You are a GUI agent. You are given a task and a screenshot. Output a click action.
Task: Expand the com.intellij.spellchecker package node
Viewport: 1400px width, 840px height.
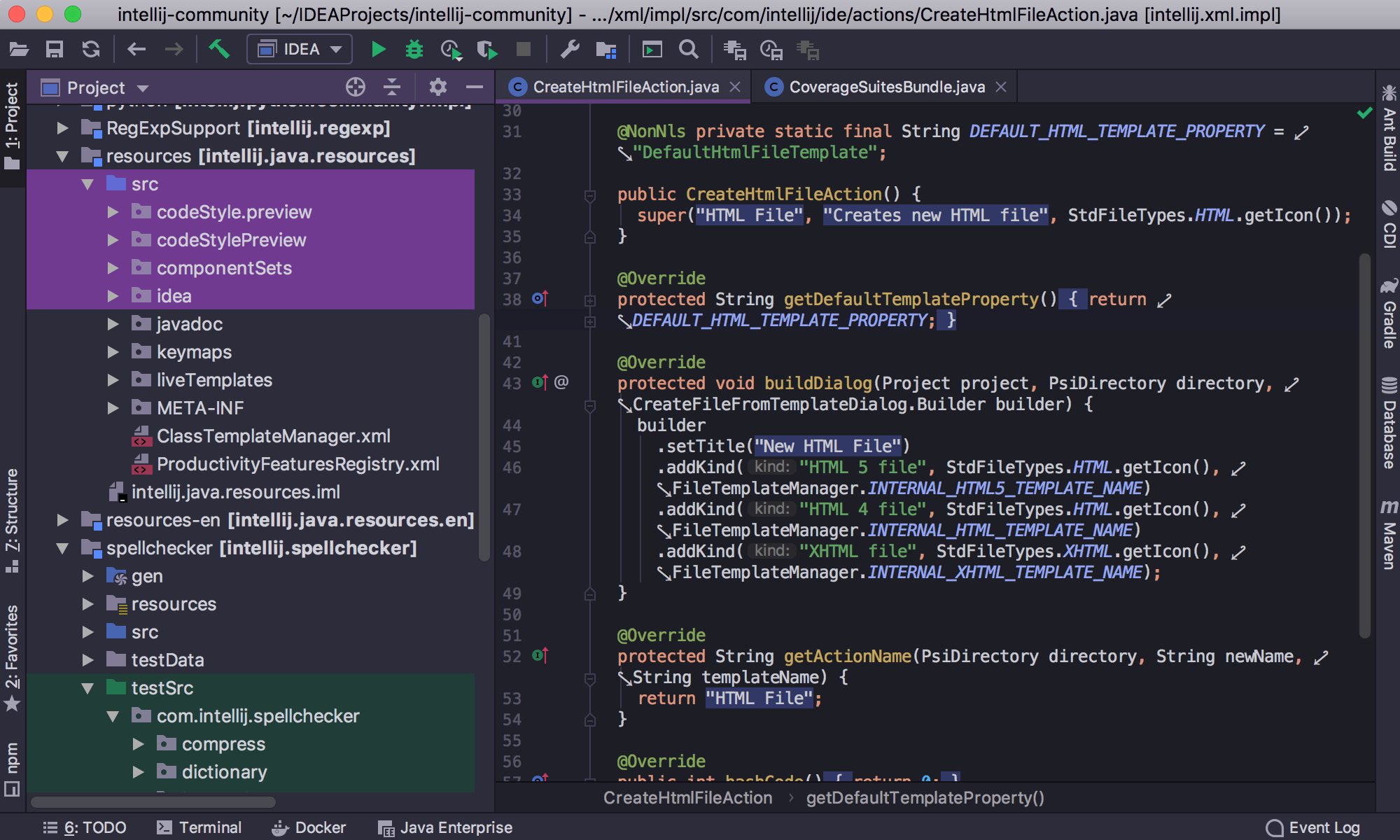tap(114, 715)
